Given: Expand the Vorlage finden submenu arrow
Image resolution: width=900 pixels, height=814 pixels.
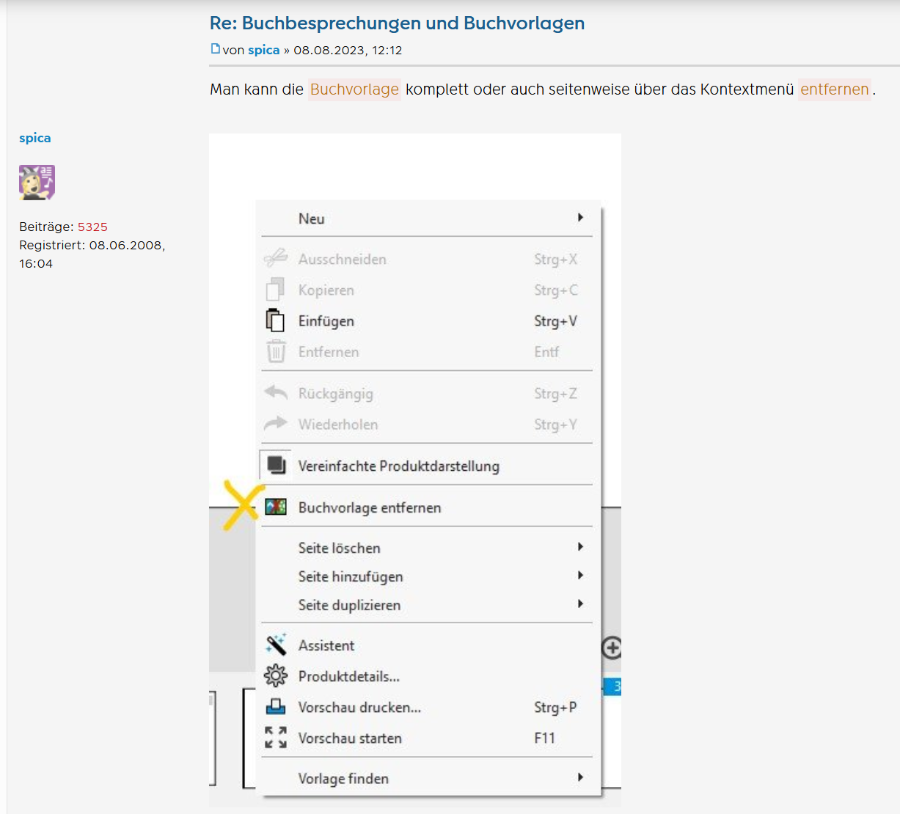Looking at the screenshot, I should pos(580,778).
